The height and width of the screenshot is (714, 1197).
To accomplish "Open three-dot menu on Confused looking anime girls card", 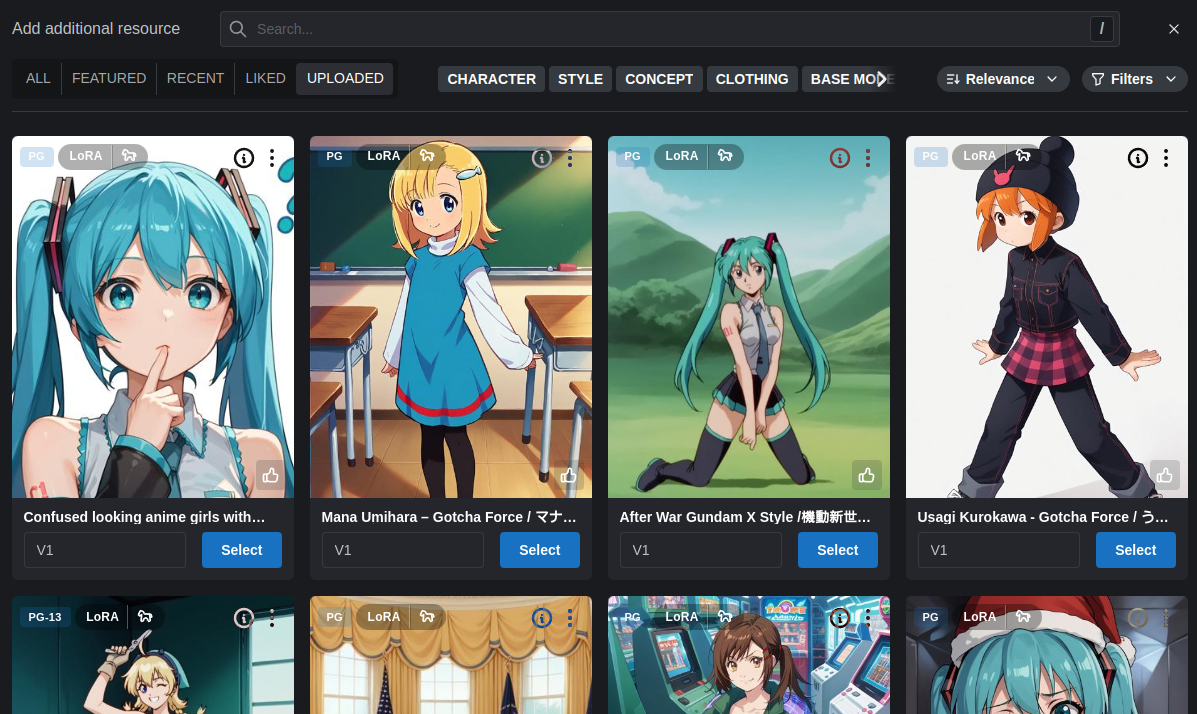I will 272,158.
